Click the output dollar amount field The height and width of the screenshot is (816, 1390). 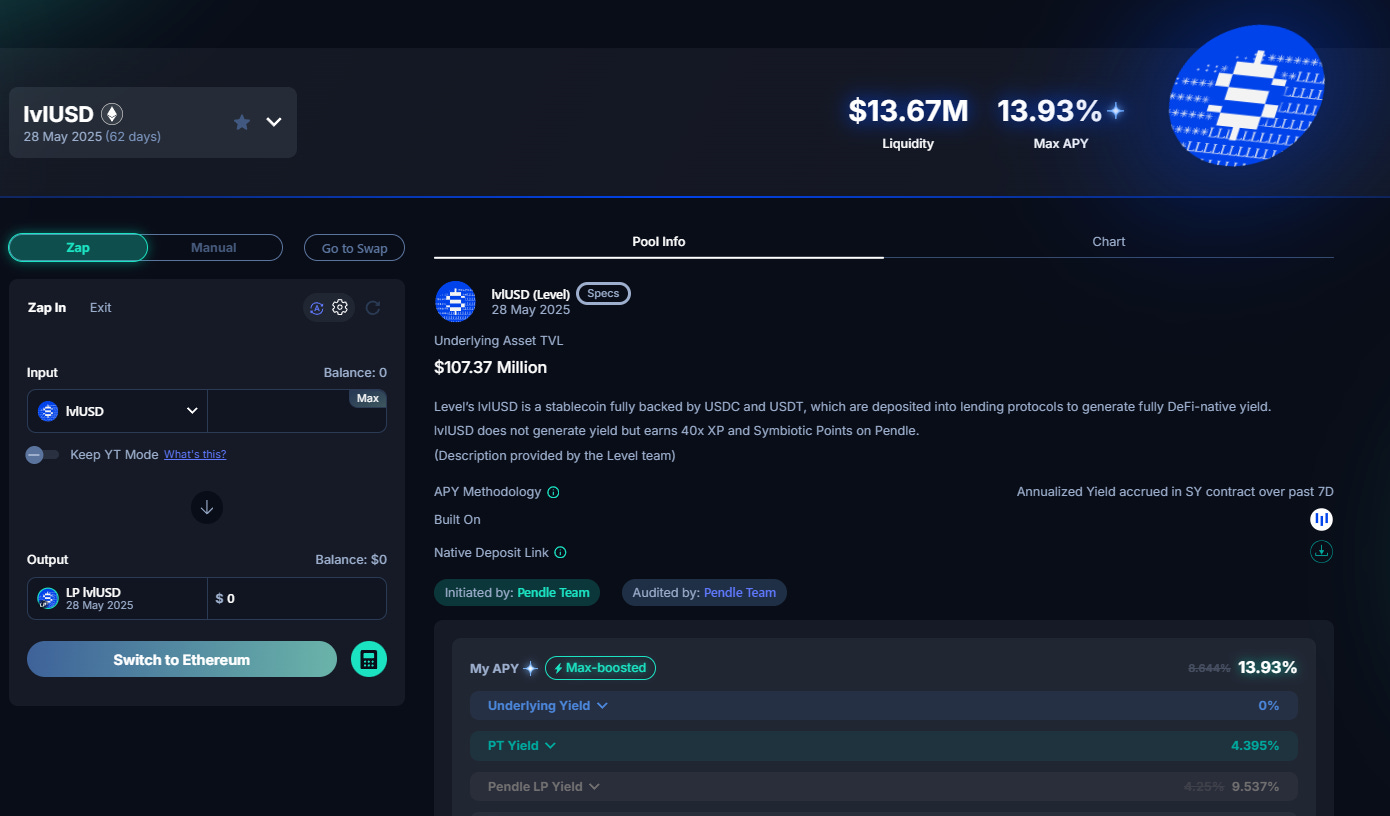point(296,598)
